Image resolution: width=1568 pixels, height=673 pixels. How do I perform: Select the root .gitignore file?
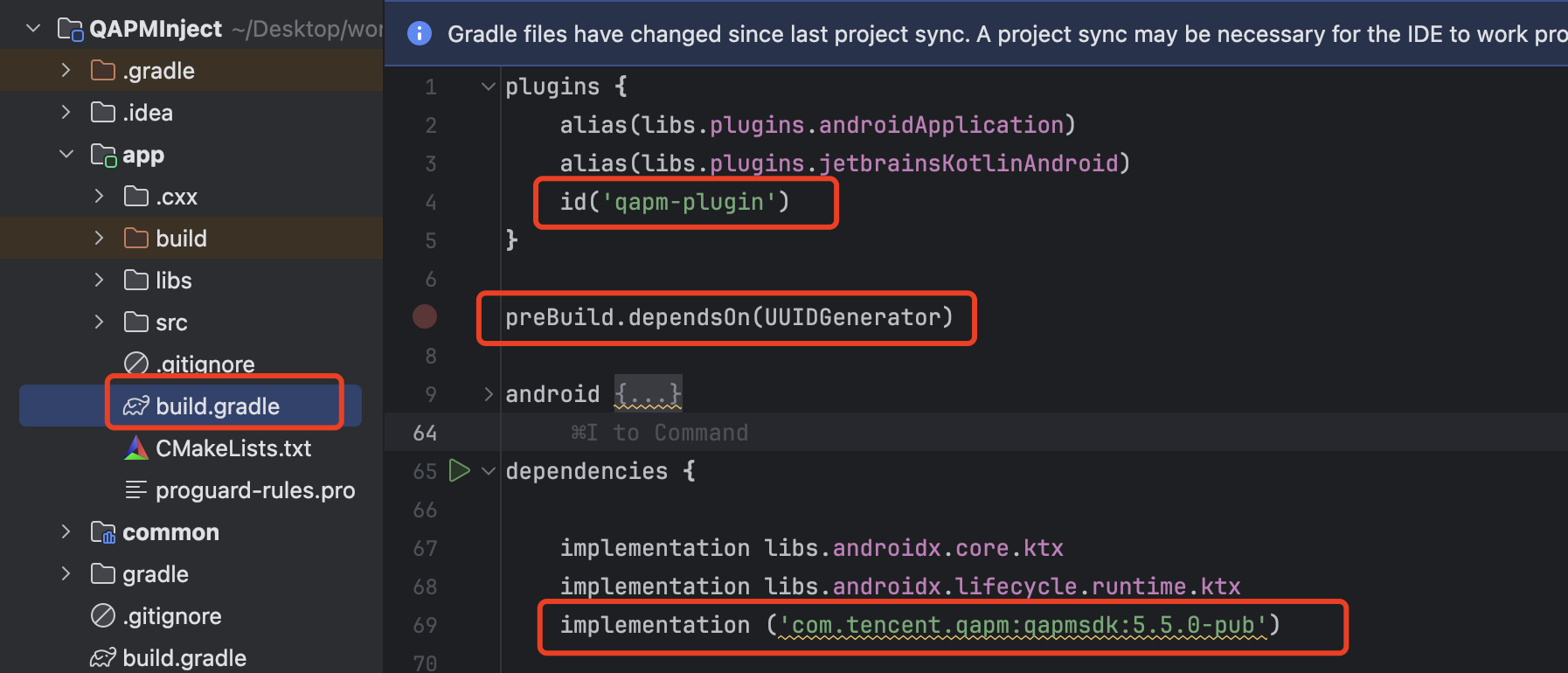click(172, 615)
